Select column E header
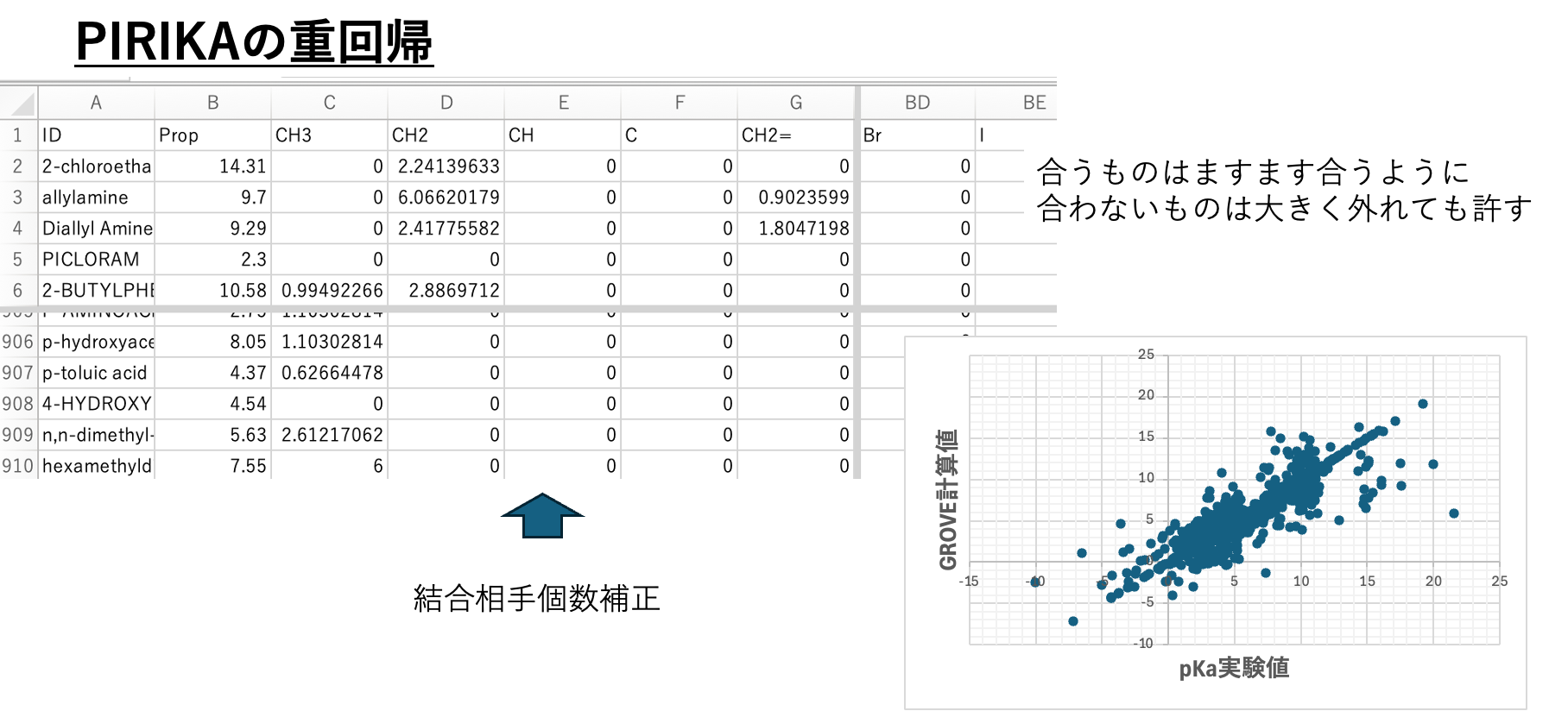This screenshot has width=1568, height=711. tap(563, 103)
